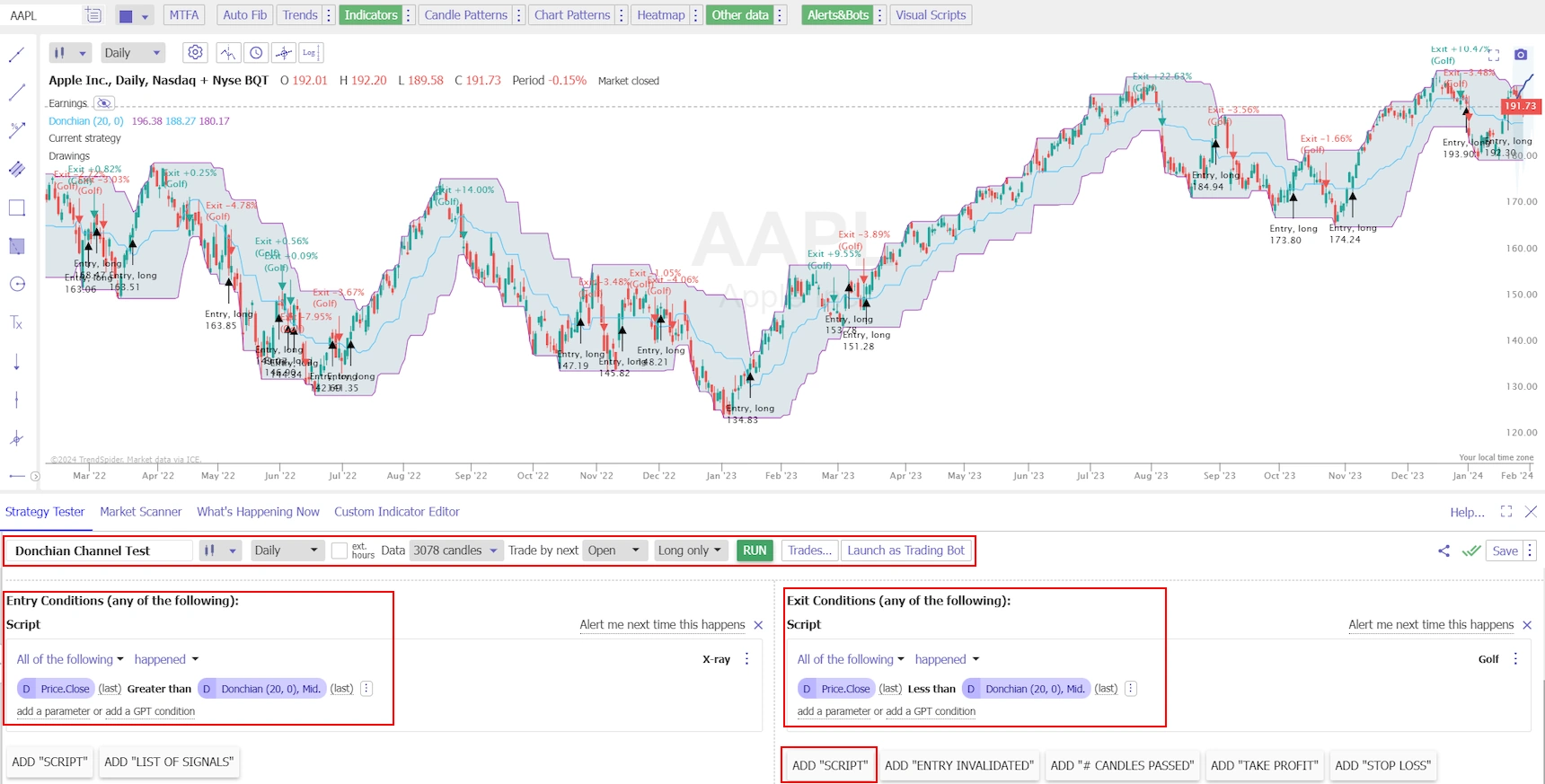Image resolution: width=1545 pixels, height=784 pixels.
Task: Expand the Strategy Tester panel to fullscreen
Action: coord(1506,512)
